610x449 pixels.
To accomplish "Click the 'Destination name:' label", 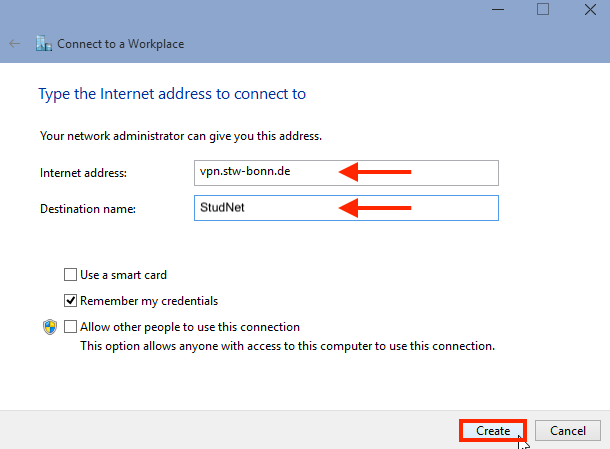I will pos(88,209).
